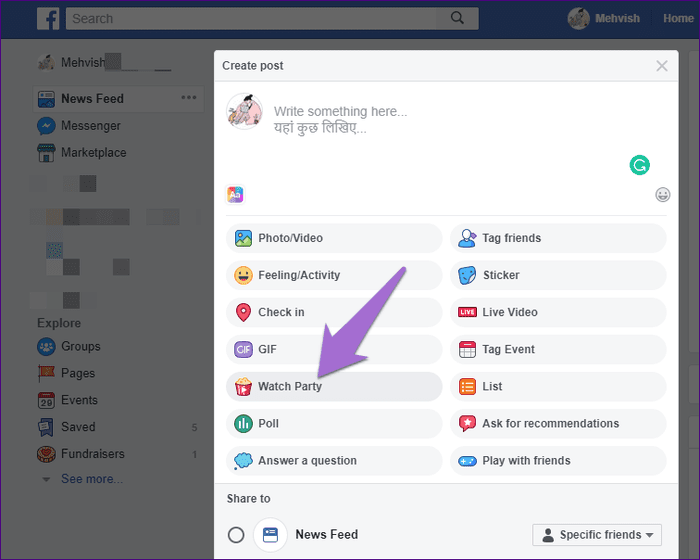
Task: Create a Poll
Action: [x=334, y=423]
